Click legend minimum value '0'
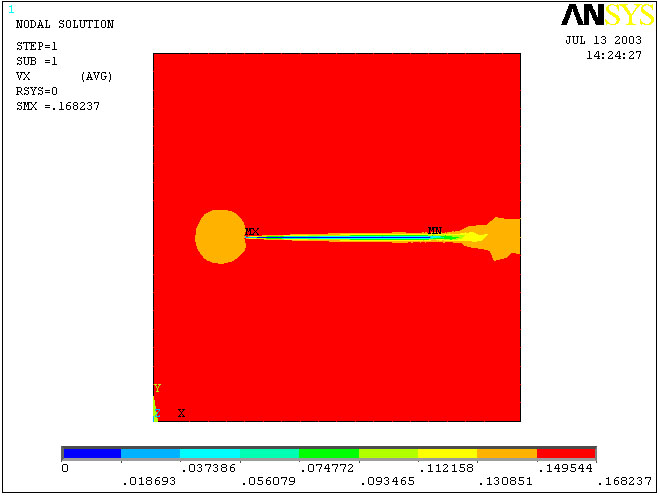 tap(65, 468)
